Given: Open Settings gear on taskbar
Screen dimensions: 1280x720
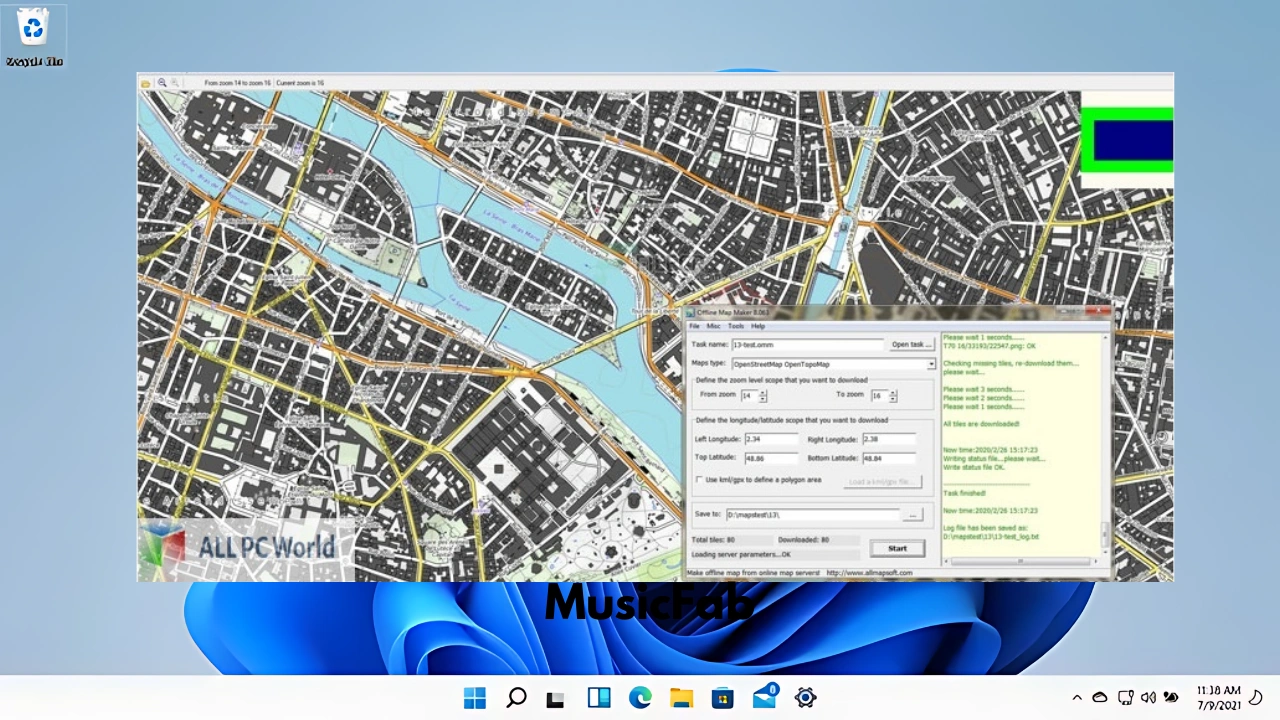Looking at the screenshot, I should pos(805,698).
